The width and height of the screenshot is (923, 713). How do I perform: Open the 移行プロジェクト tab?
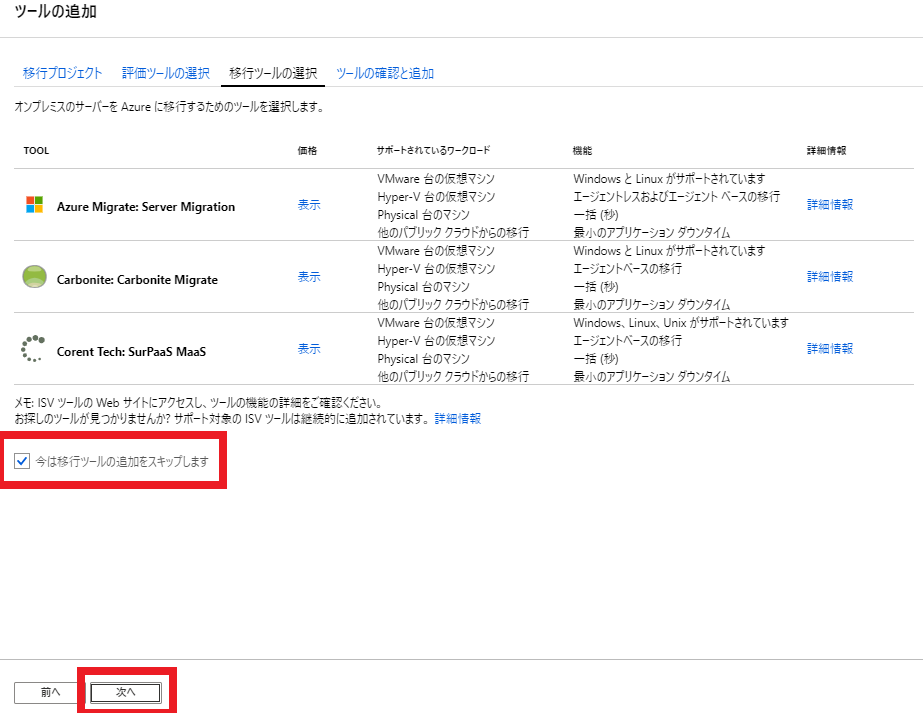click(x=62, y=73)
